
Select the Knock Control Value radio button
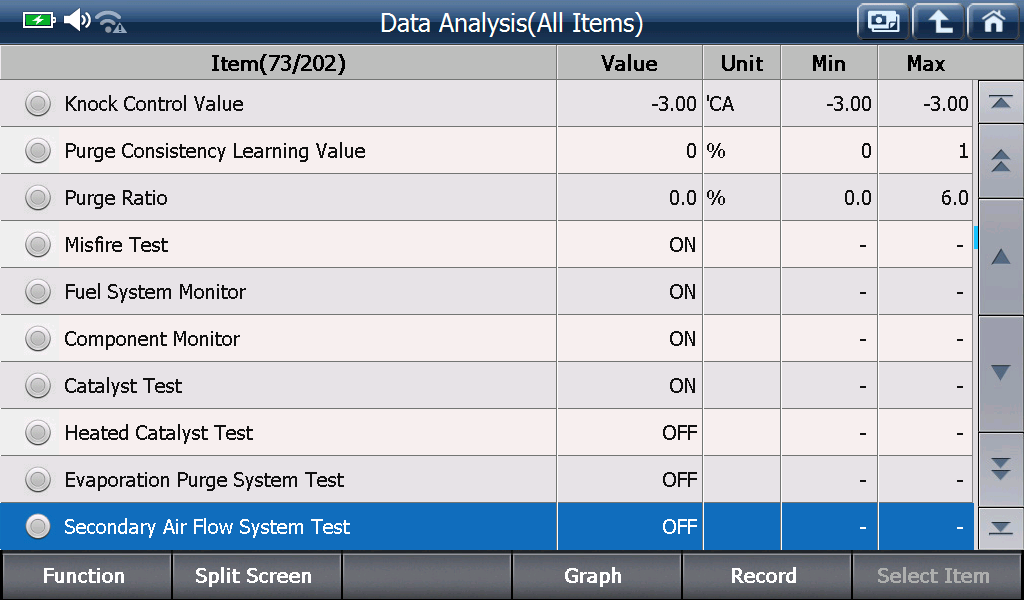(38, 104)
